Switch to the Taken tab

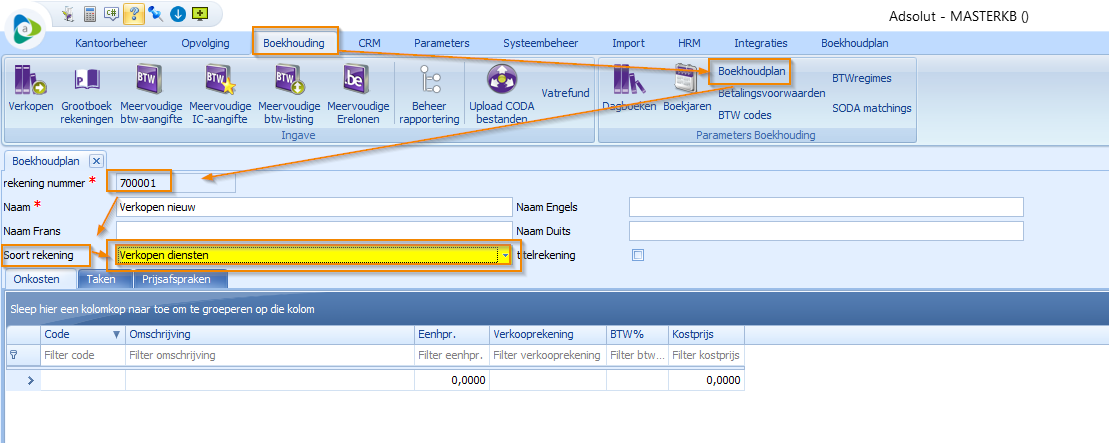(100, 279)
